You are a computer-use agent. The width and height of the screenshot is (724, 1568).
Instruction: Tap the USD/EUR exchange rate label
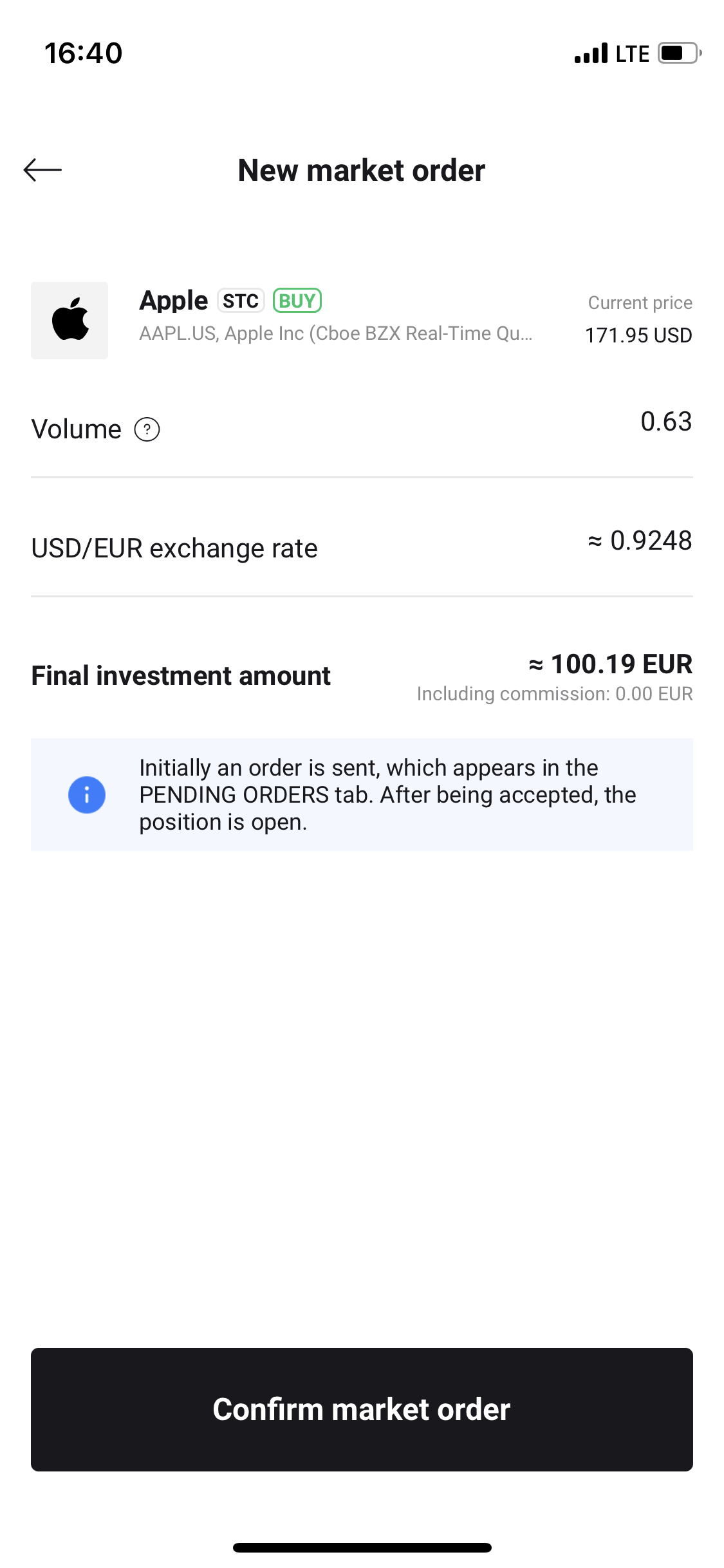pyautogui.click(x=174, y=548)
